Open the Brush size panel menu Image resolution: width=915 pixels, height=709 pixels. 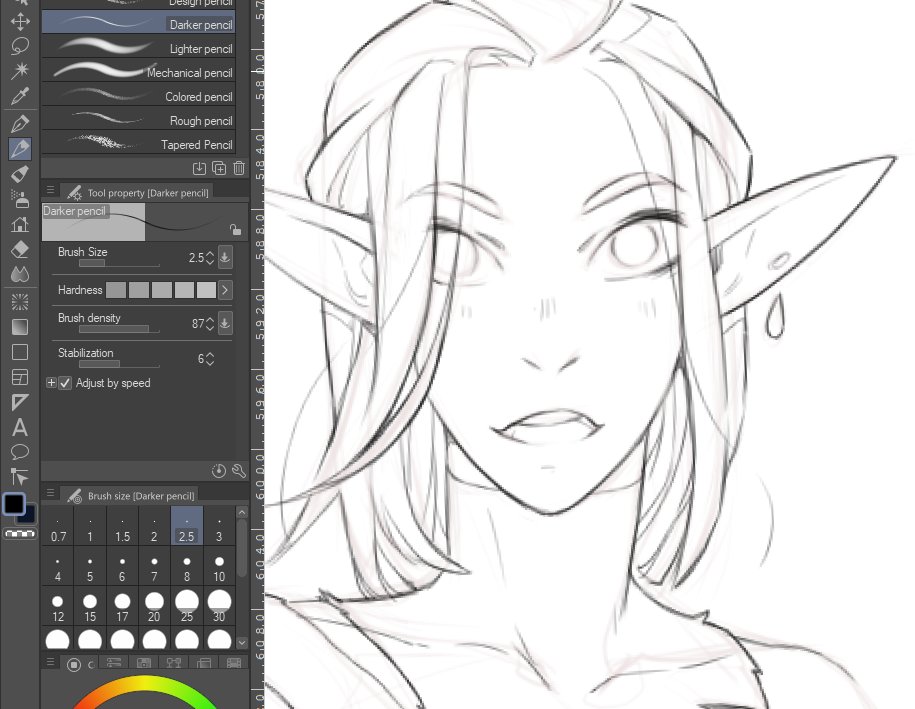click(x=50, y=493)
